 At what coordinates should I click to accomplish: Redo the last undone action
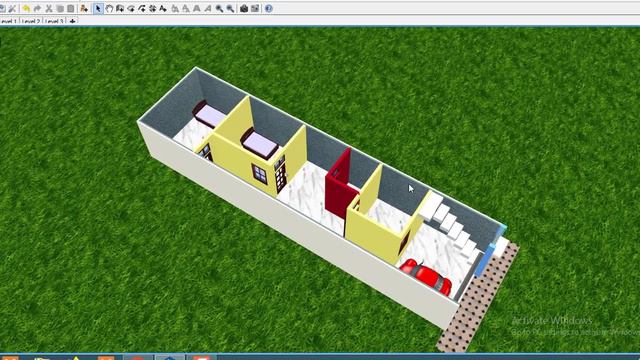coord(37,8)
